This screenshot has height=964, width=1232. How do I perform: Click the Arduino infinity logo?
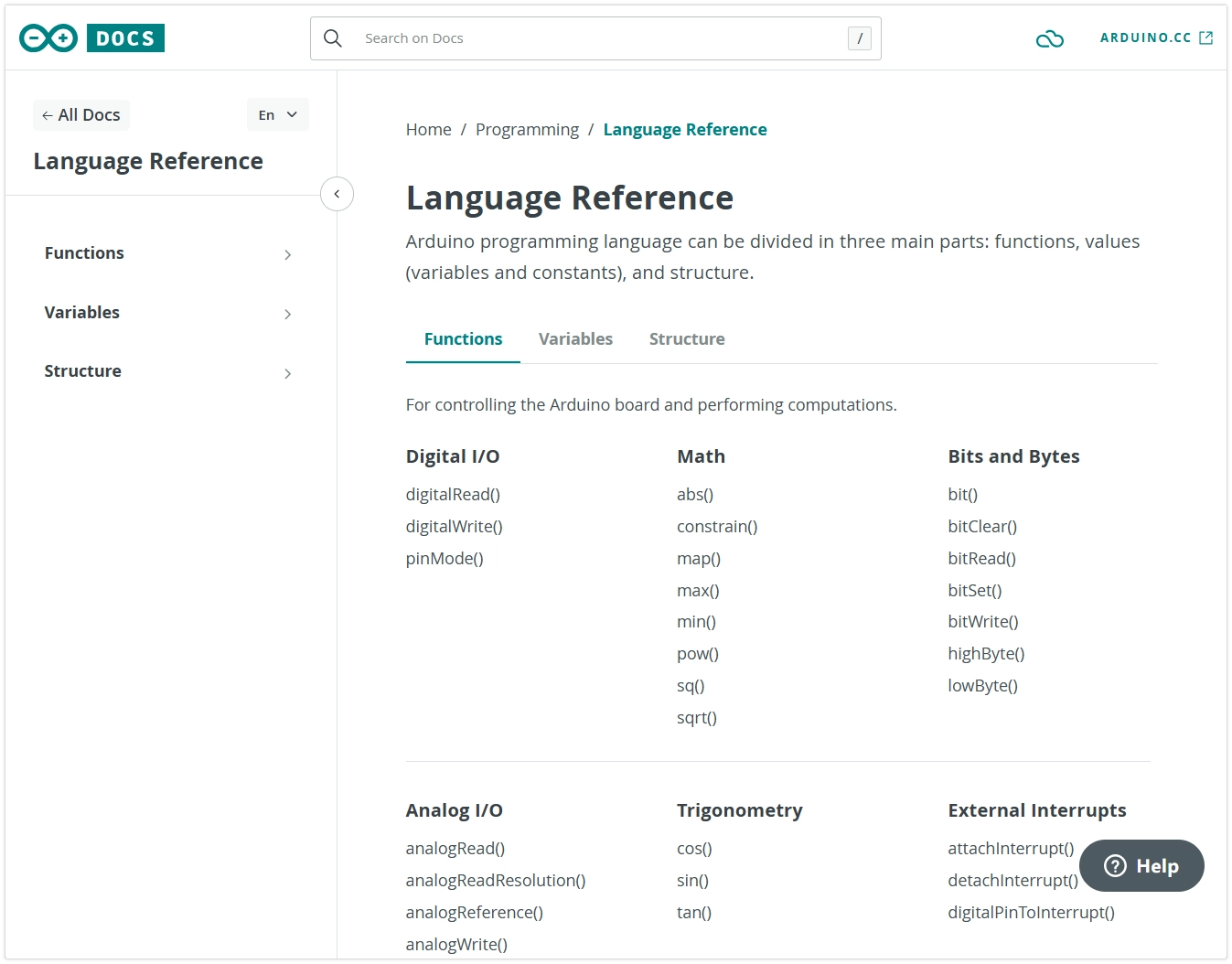(48, 38)
